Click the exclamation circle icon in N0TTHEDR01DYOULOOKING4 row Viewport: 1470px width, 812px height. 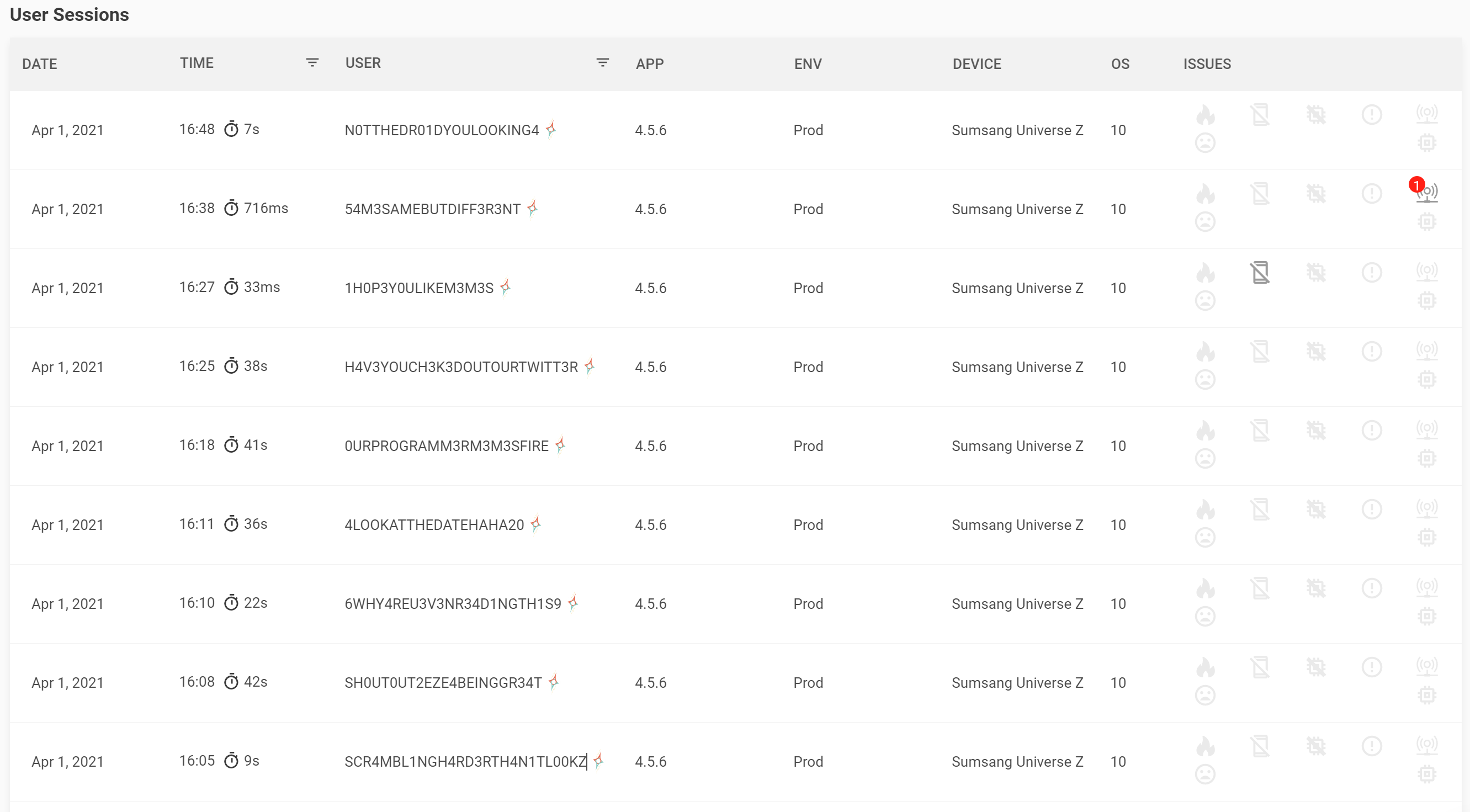(1371, 115)
